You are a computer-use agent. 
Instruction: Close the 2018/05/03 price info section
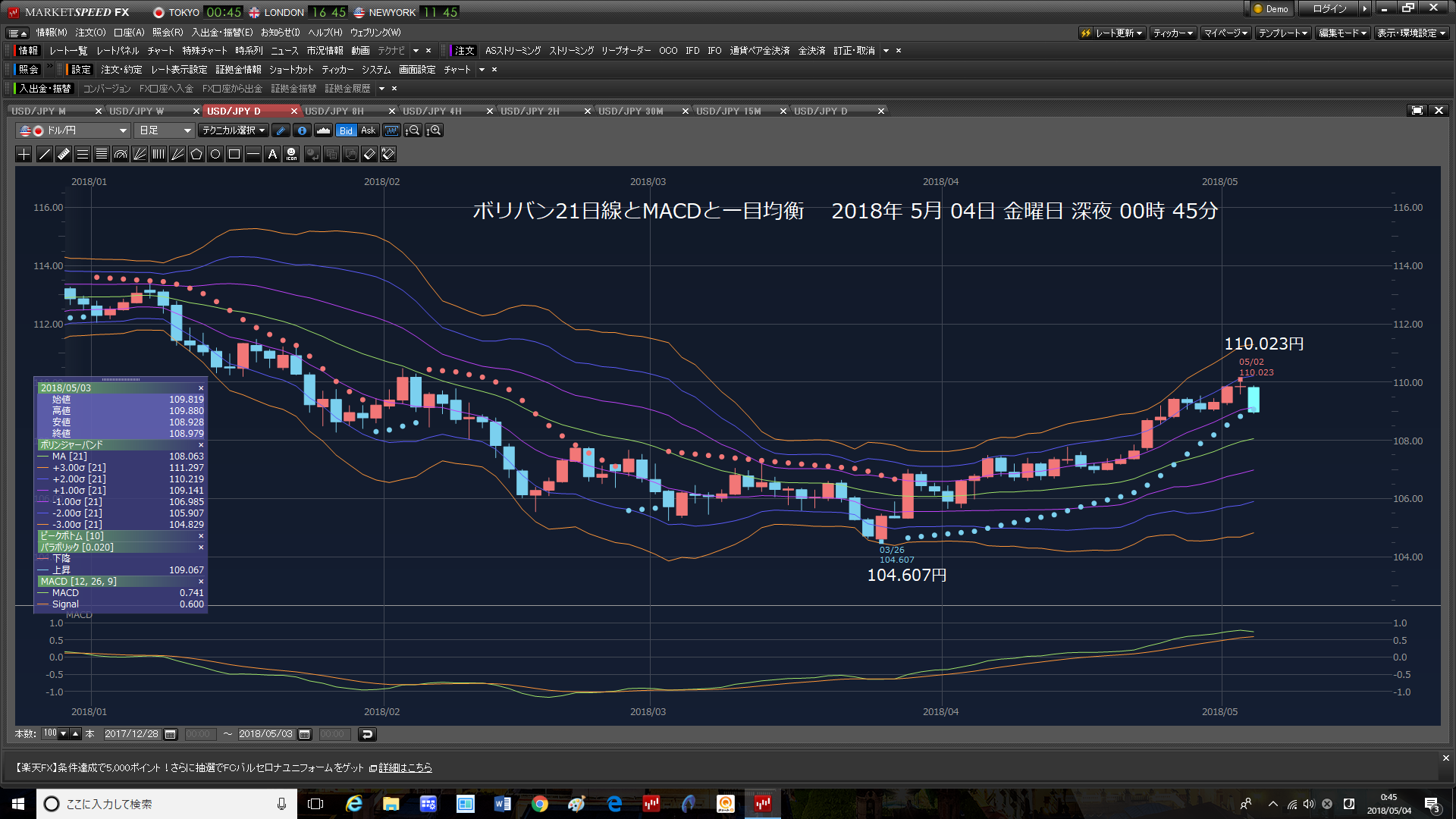click(x=201, y=388)
